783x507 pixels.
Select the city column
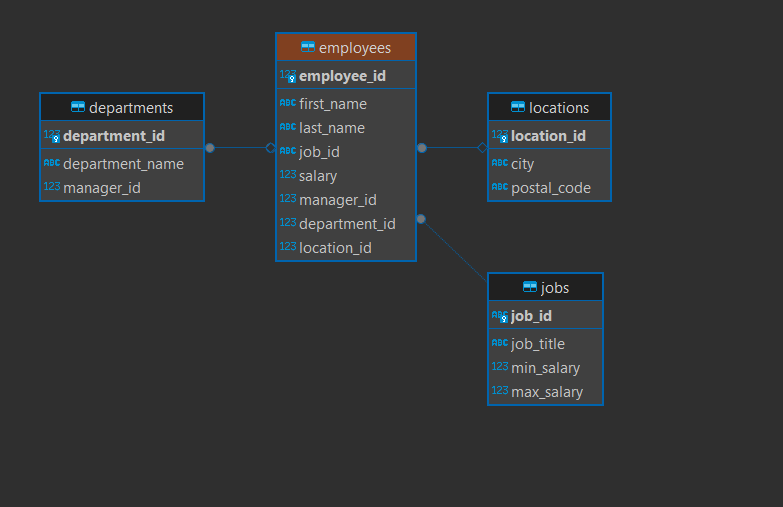pyautogui.click(x=549, y=163)
